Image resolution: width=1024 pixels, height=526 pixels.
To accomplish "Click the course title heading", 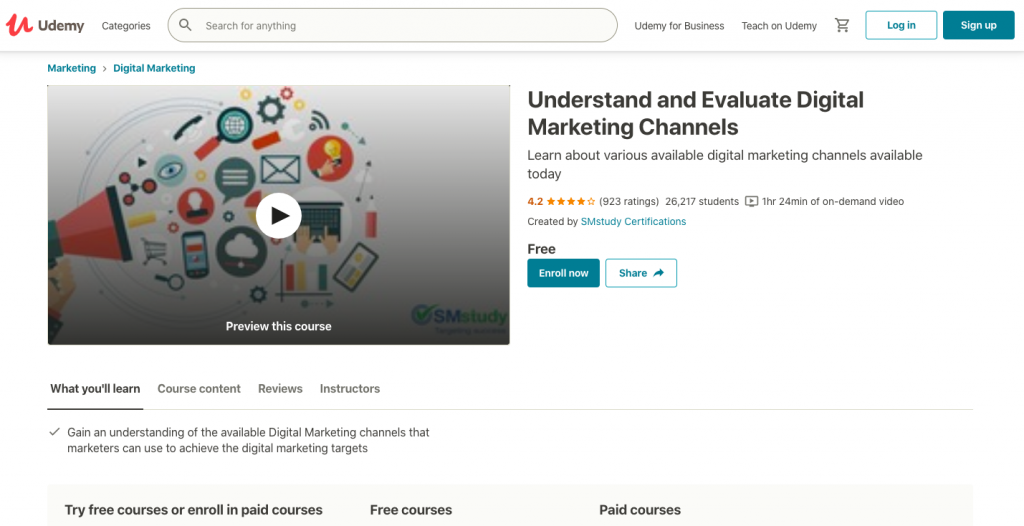I will [696, 113].
